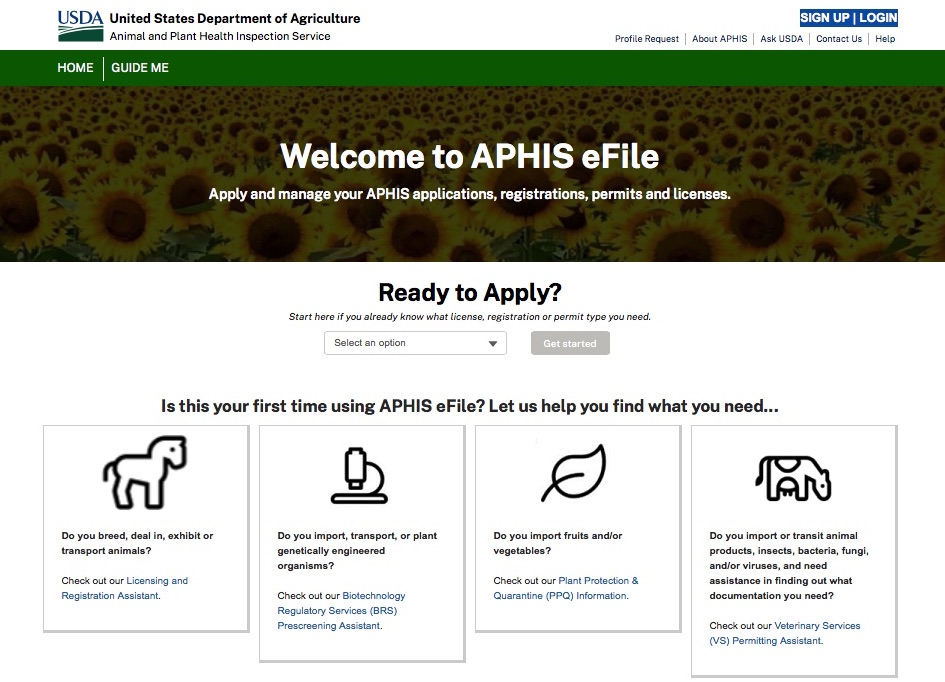Click the 'Ready to Apply?' heading
This screenshot has width=945, height=682.
[470, 292]
